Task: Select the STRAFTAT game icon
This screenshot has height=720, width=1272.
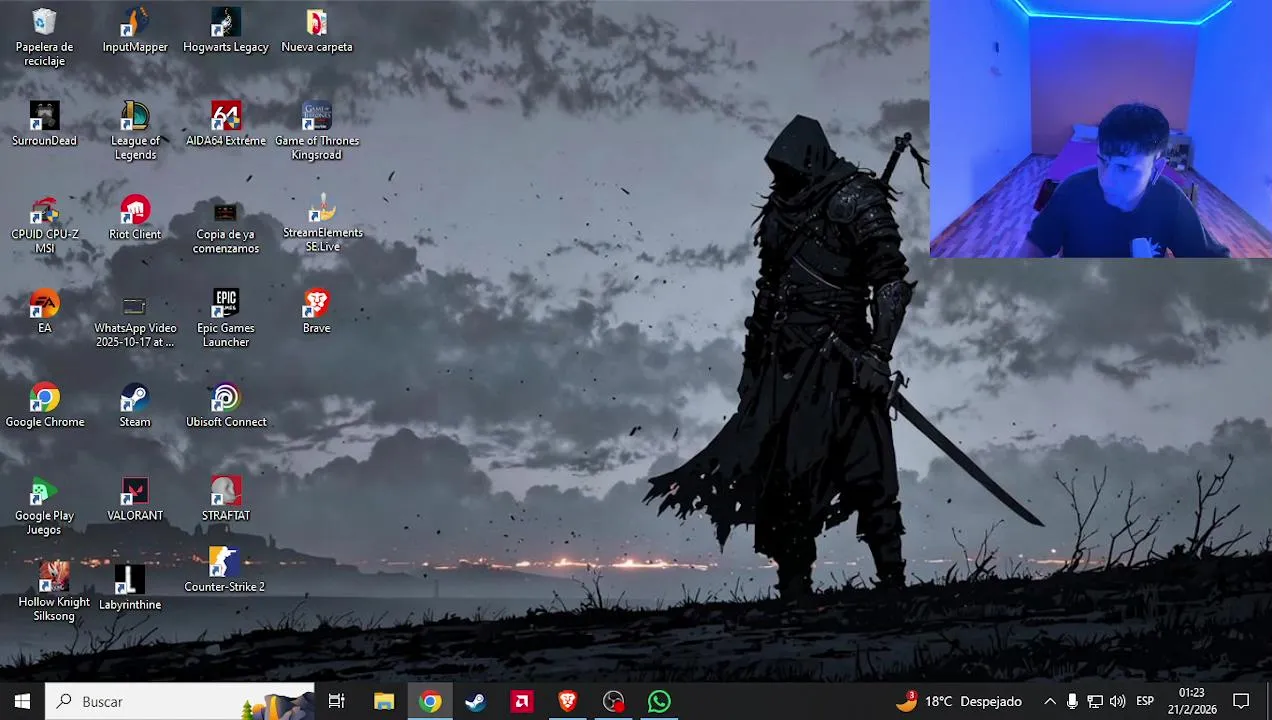Action: tap(226, 499)
